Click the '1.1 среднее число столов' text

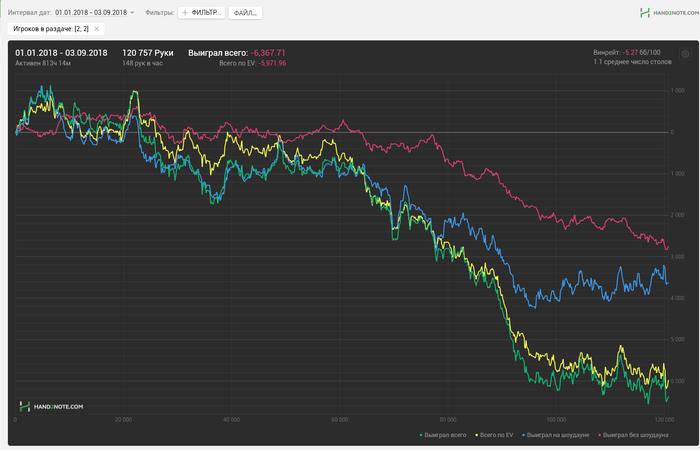coord(632,62)
